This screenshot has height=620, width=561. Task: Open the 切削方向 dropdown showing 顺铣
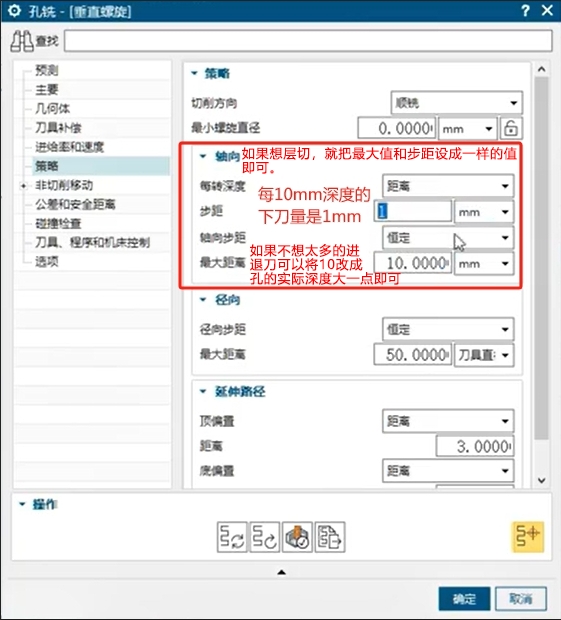[457, 103]
